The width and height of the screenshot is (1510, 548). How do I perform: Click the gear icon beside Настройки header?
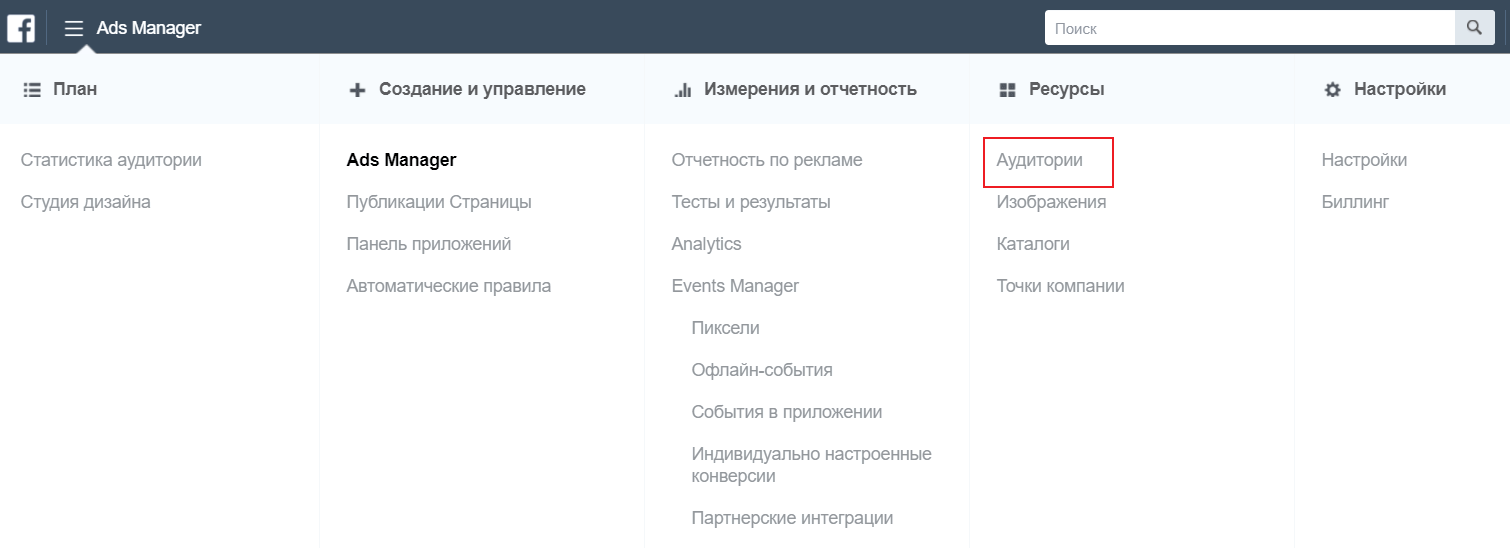[x=1332, y=90]
